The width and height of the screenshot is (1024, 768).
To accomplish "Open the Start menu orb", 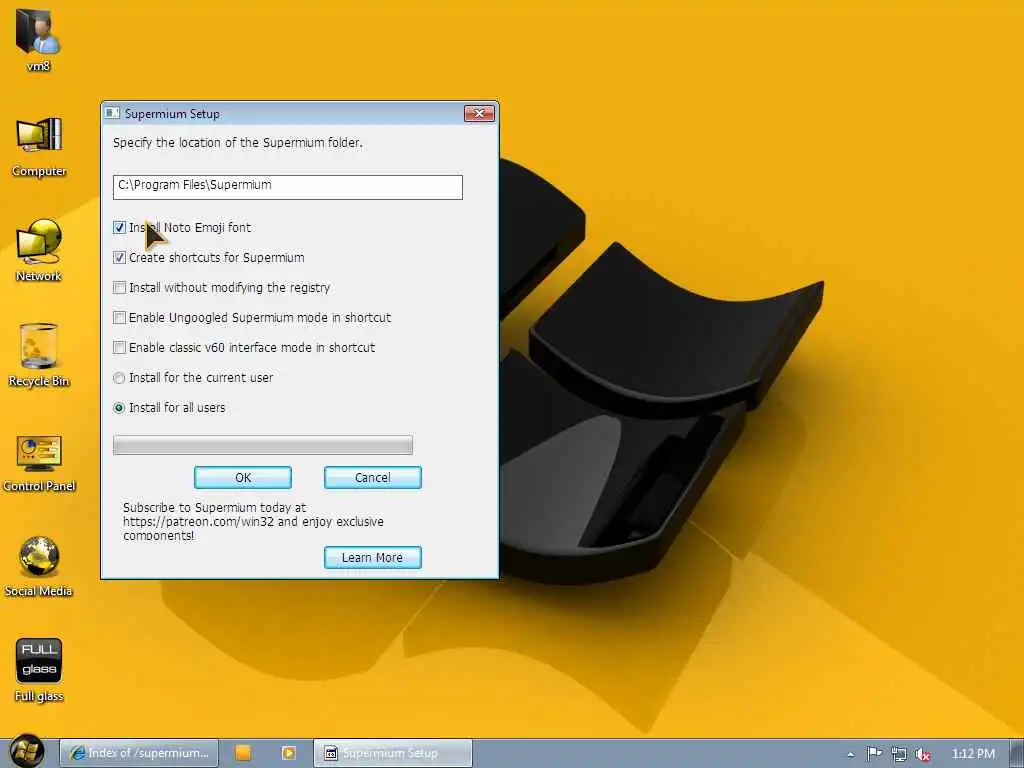I will click(27, 752).
